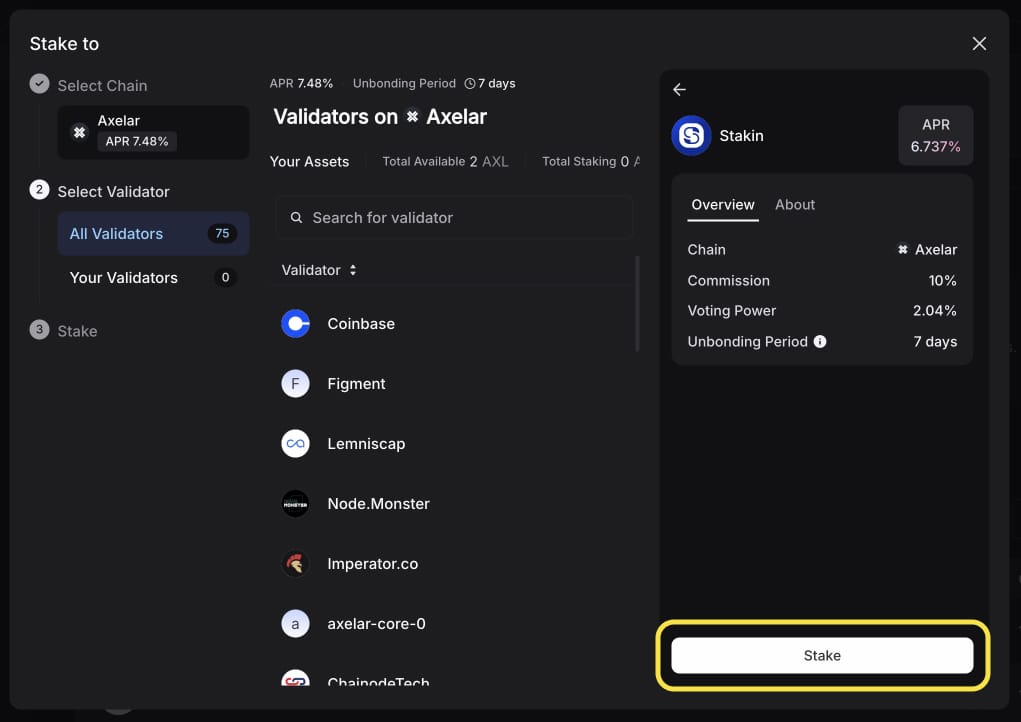Click the Commission 10% value
This screenshot has width=1021, height=722.
(x=942, y=281)
